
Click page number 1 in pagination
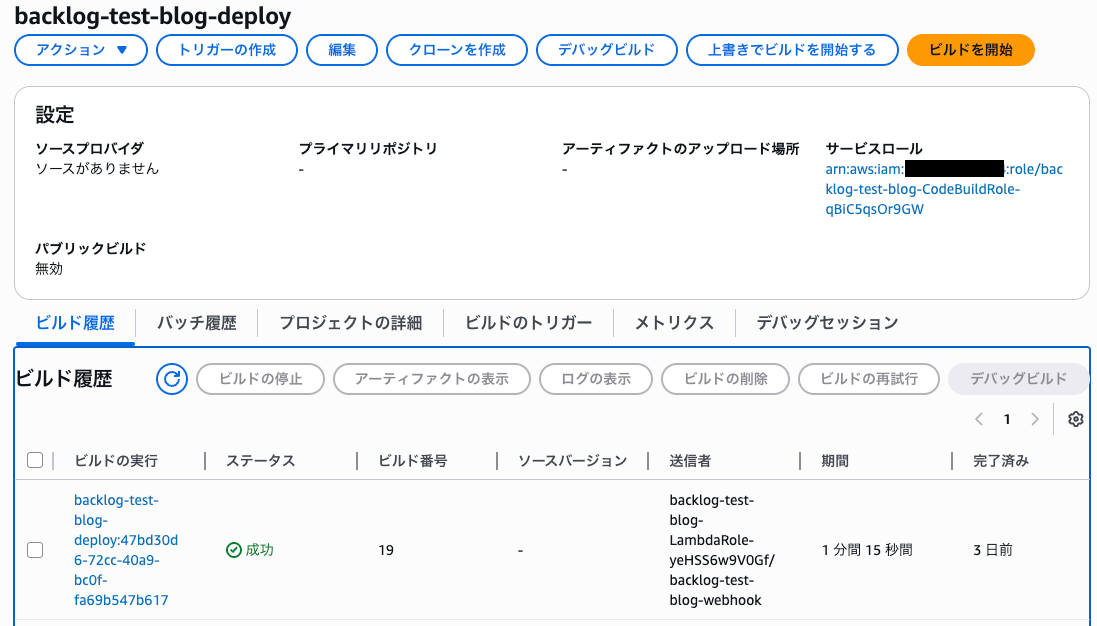point(1007,419)
